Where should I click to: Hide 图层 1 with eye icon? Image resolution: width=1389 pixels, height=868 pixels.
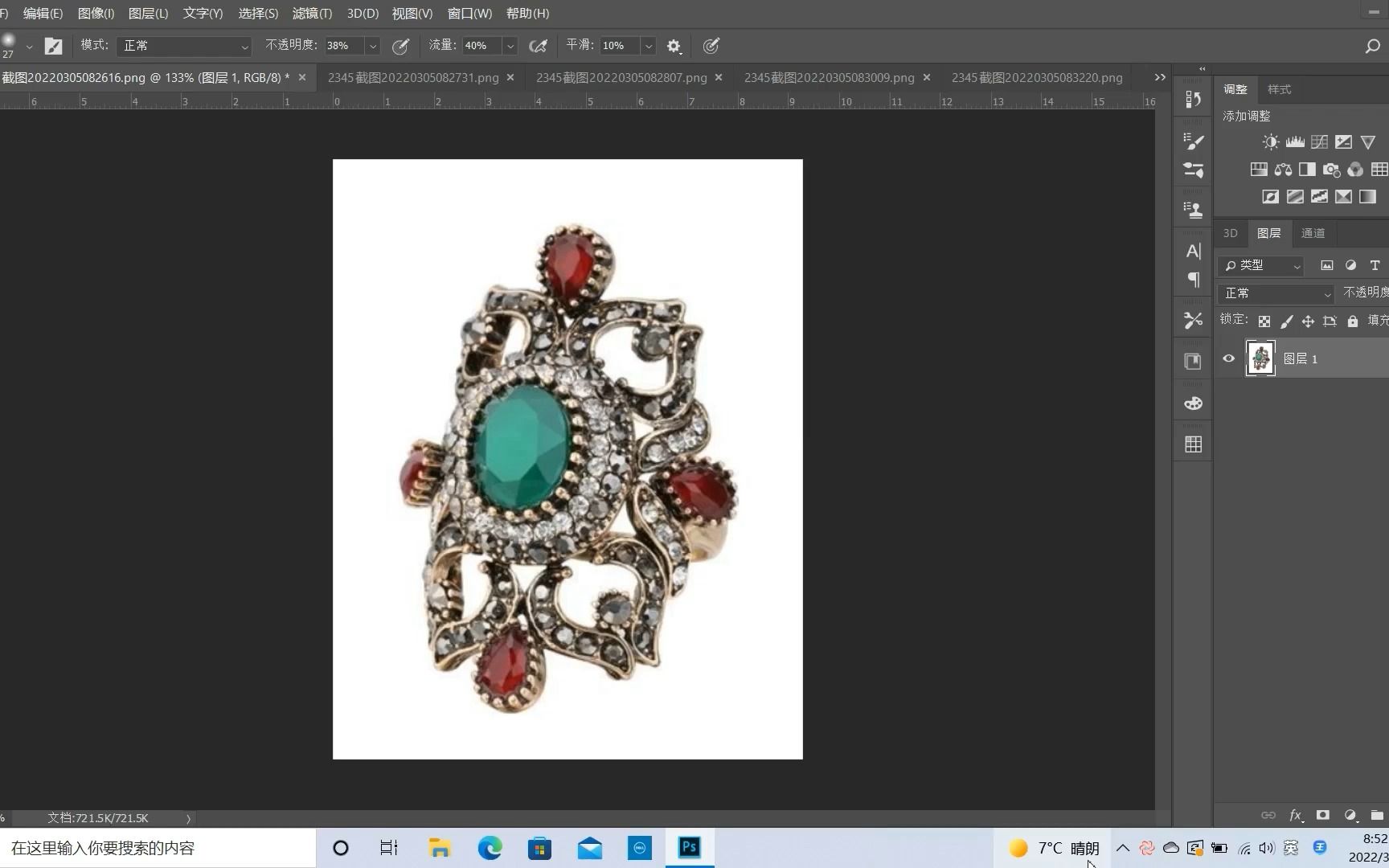pyautogui.click(x=1228, y=358)
